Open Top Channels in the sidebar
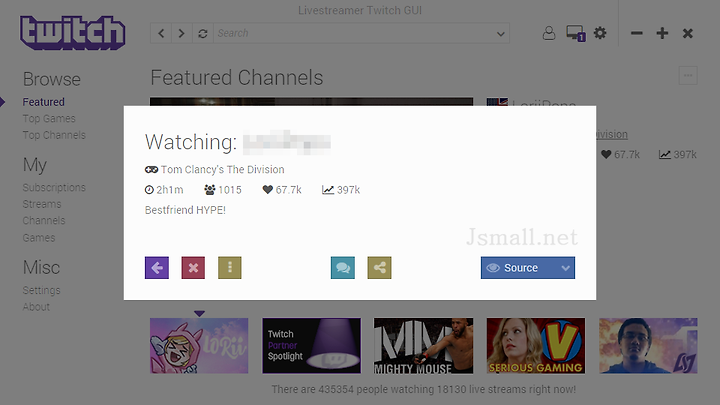The height and width of the screenshot is (405, 720). [54, 135]
